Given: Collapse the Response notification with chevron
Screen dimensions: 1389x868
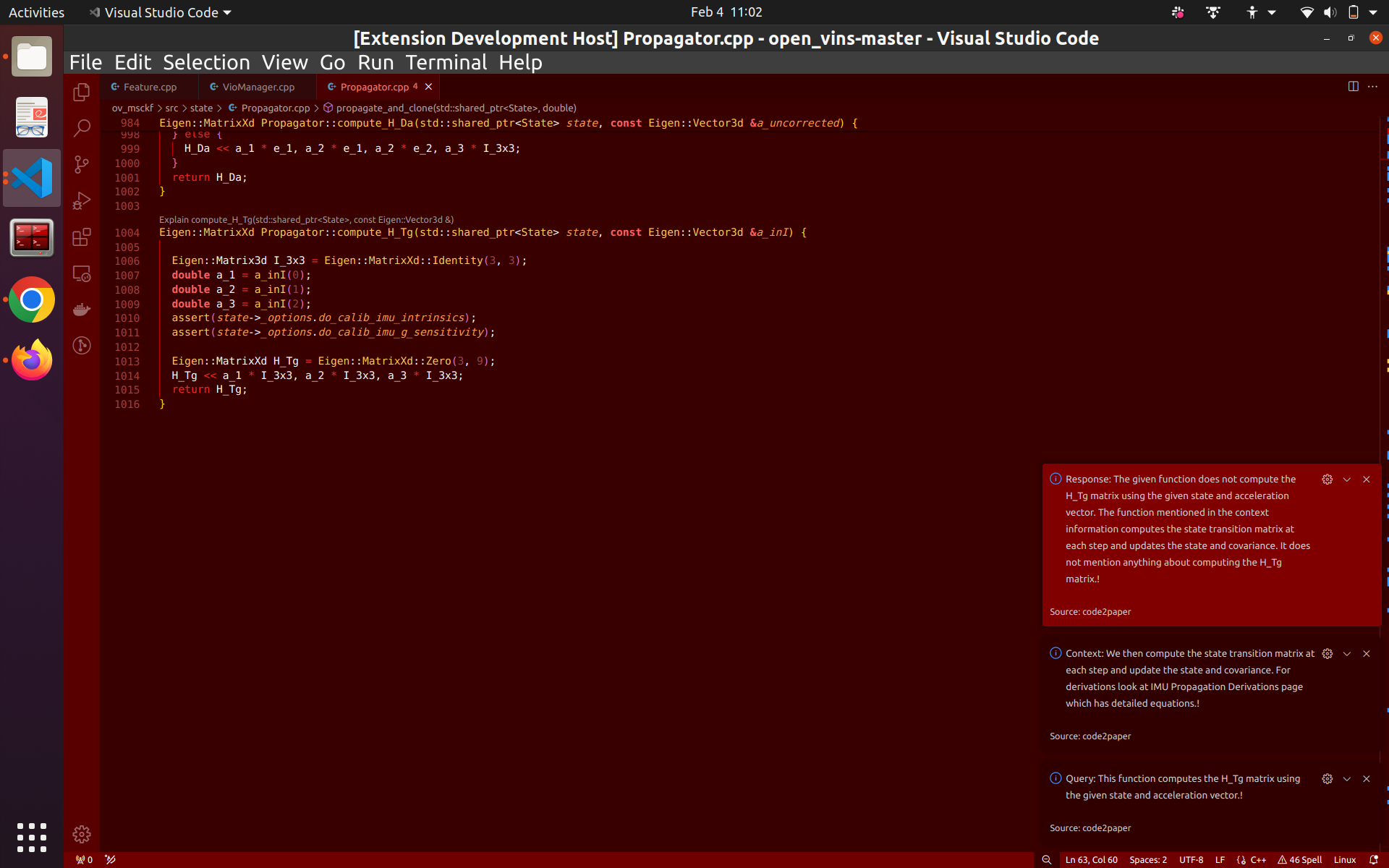Looking at the screenshot, I should [1347, 480].
